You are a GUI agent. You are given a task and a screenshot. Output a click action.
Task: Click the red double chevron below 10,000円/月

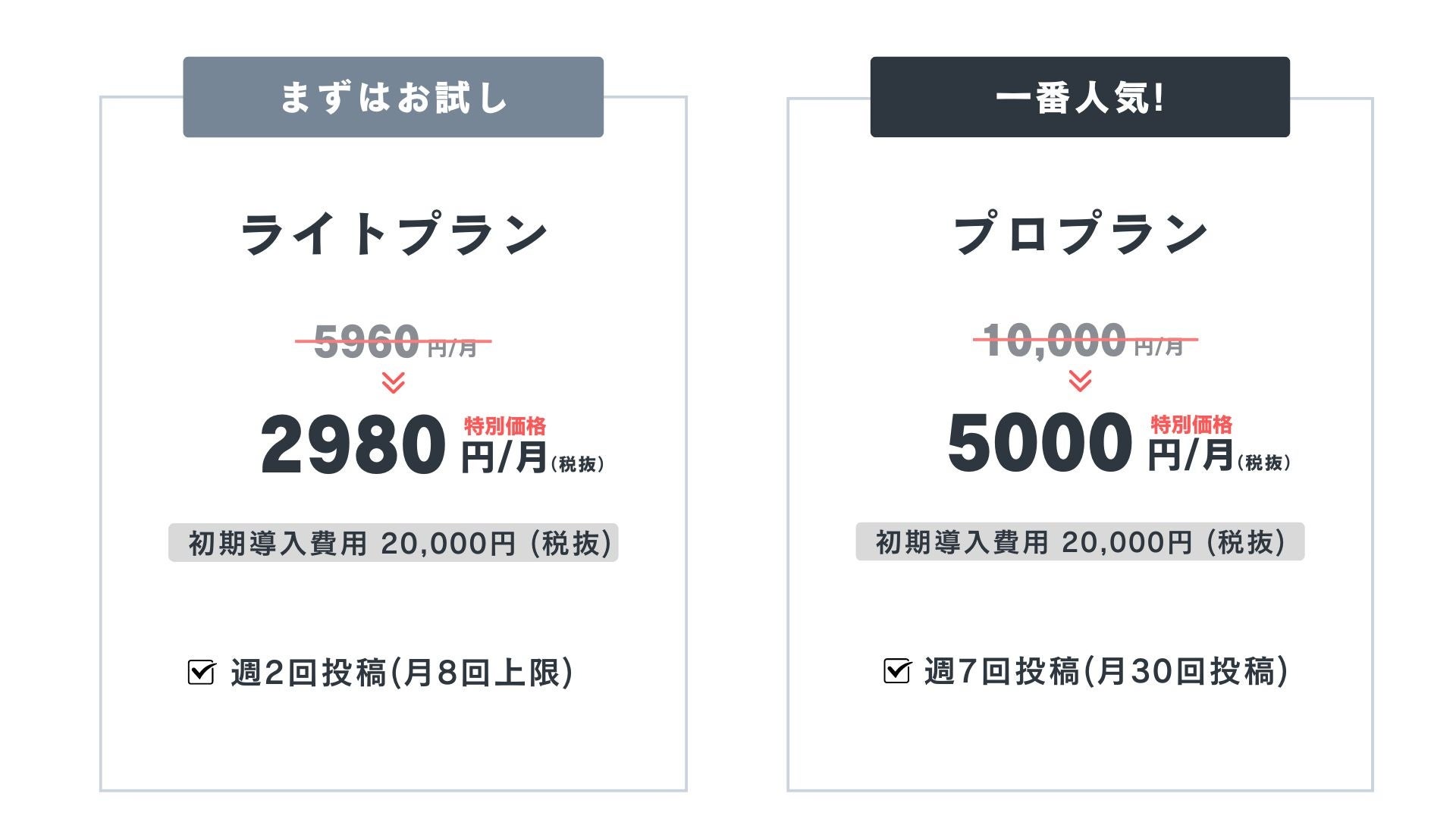[x=1079, y=380]
